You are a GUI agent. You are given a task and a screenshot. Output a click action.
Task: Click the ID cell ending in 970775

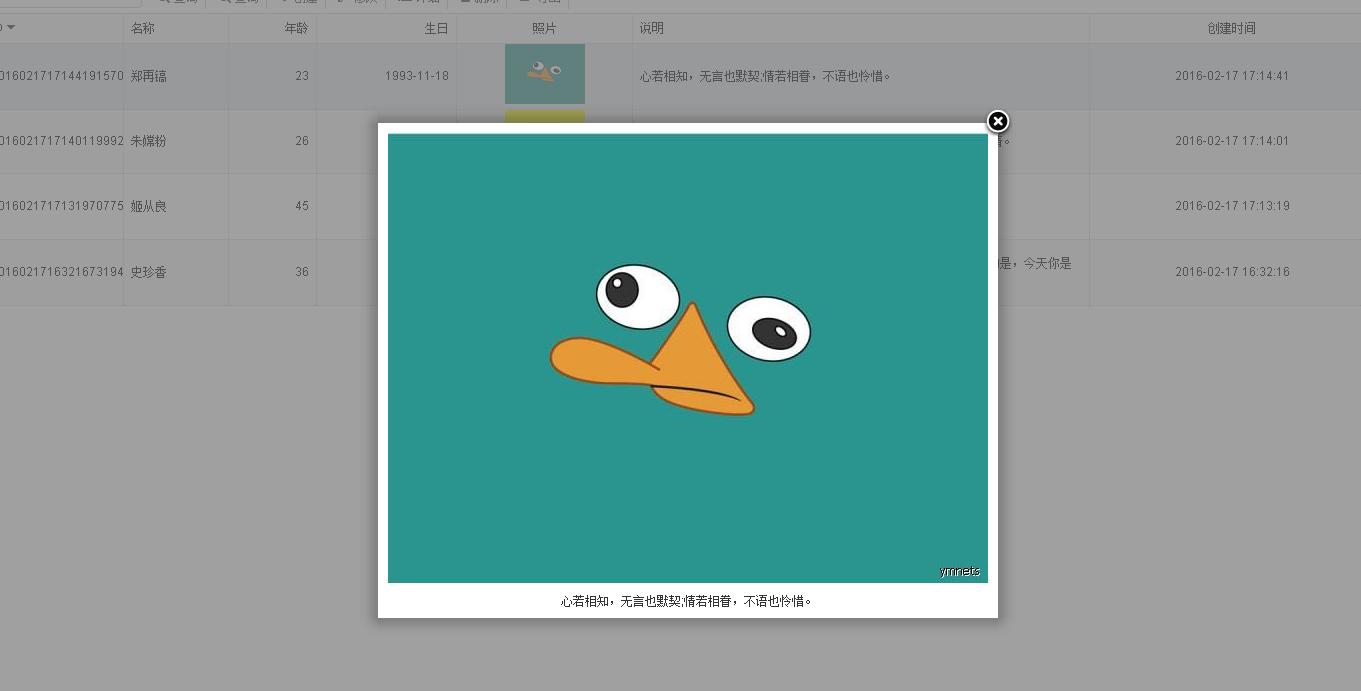[61, 206]
